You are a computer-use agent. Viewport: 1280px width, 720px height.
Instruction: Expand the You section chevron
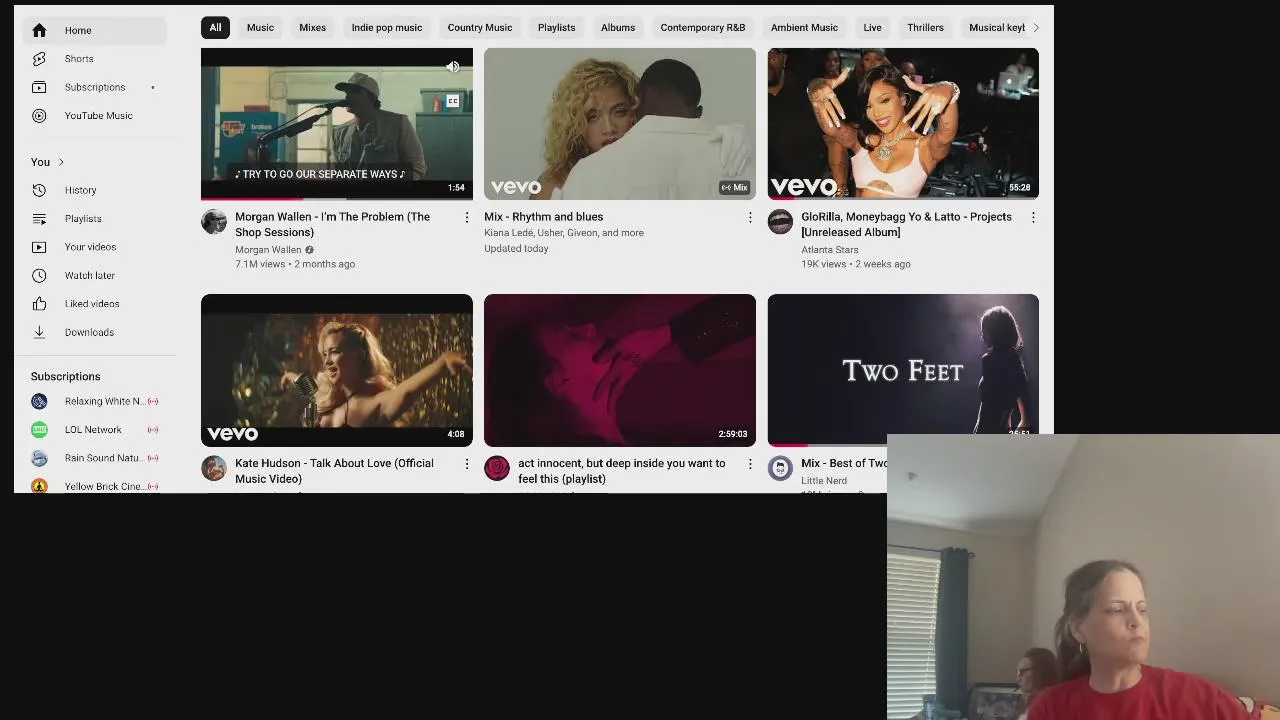coord(61,162)
